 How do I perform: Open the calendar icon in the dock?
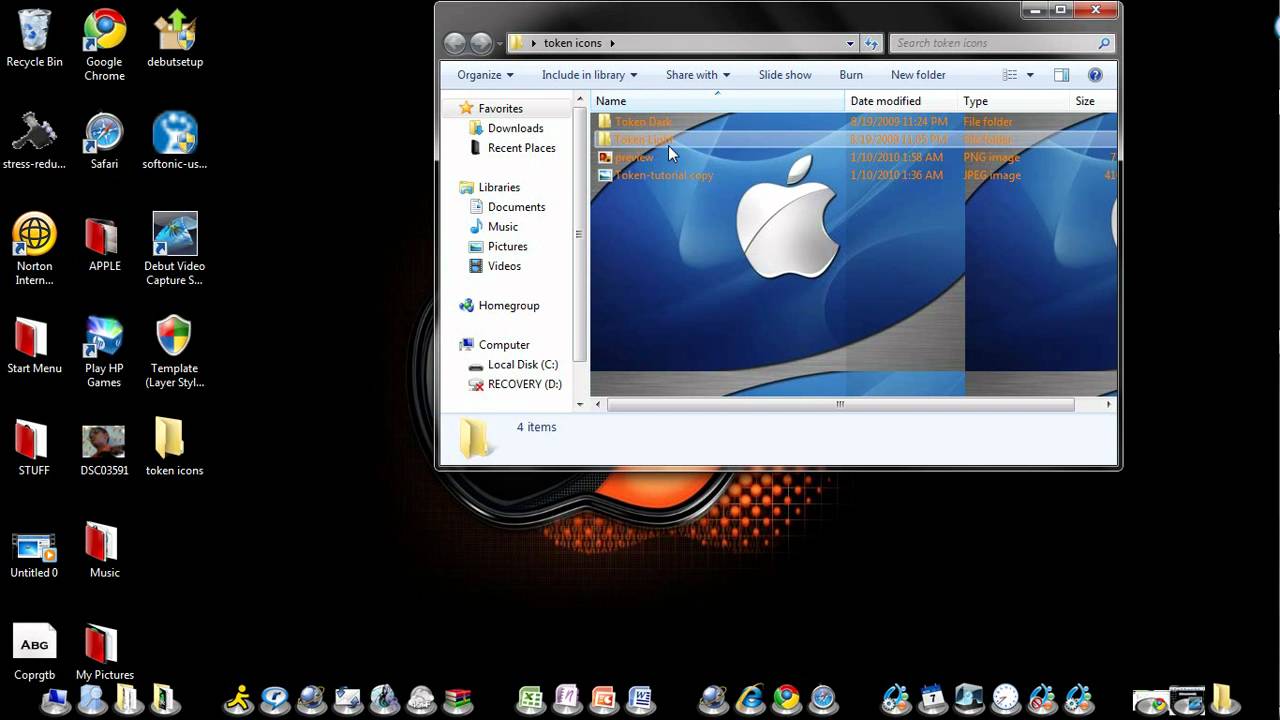coord(933,698)
